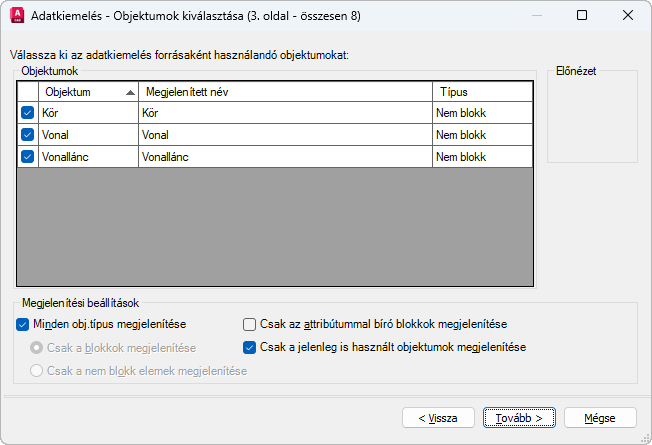Maximize the Adatkiemelés dialog window
The image size is (652, 445).
point(582,15)
